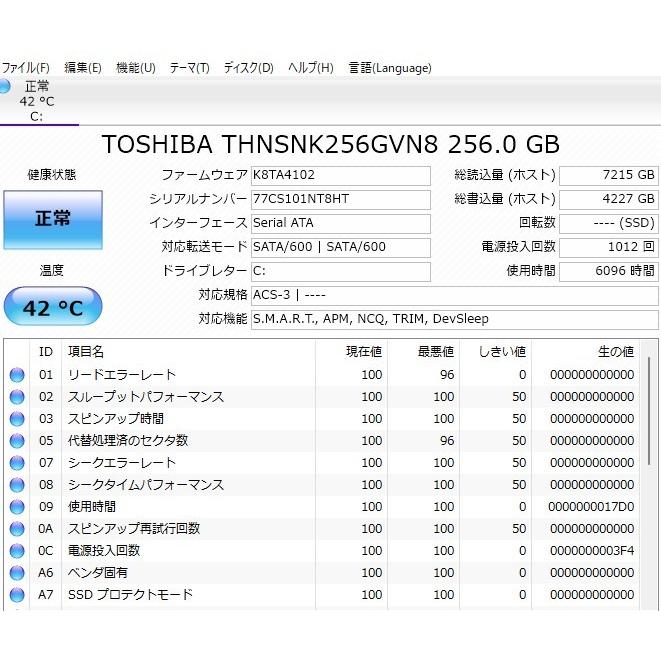
Task: Click the しきい値 column header
Action: coord(495,352)
